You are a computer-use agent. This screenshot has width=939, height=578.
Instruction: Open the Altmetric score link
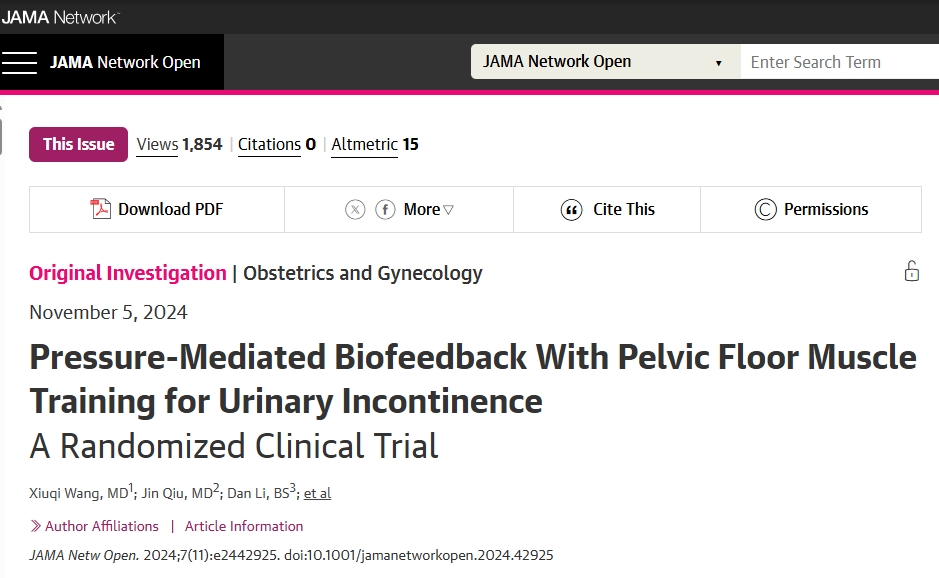click(374, 144)
